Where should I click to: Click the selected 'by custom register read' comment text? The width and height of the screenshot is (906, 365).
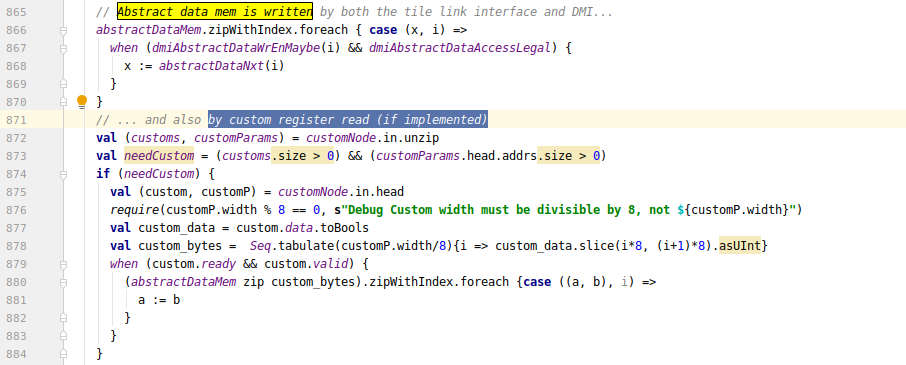tap(348, 120)
